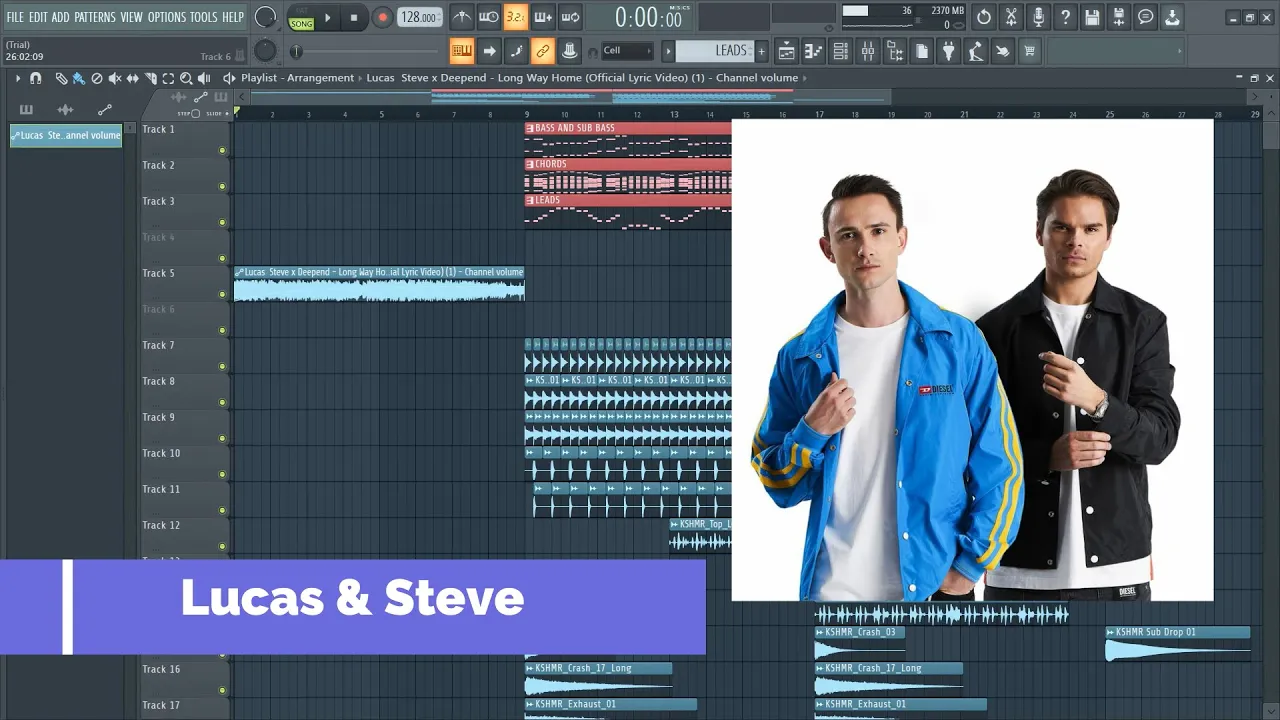Open the FILE menu
The height and width of the screenshot is (720, 1280).
(15, 17)
